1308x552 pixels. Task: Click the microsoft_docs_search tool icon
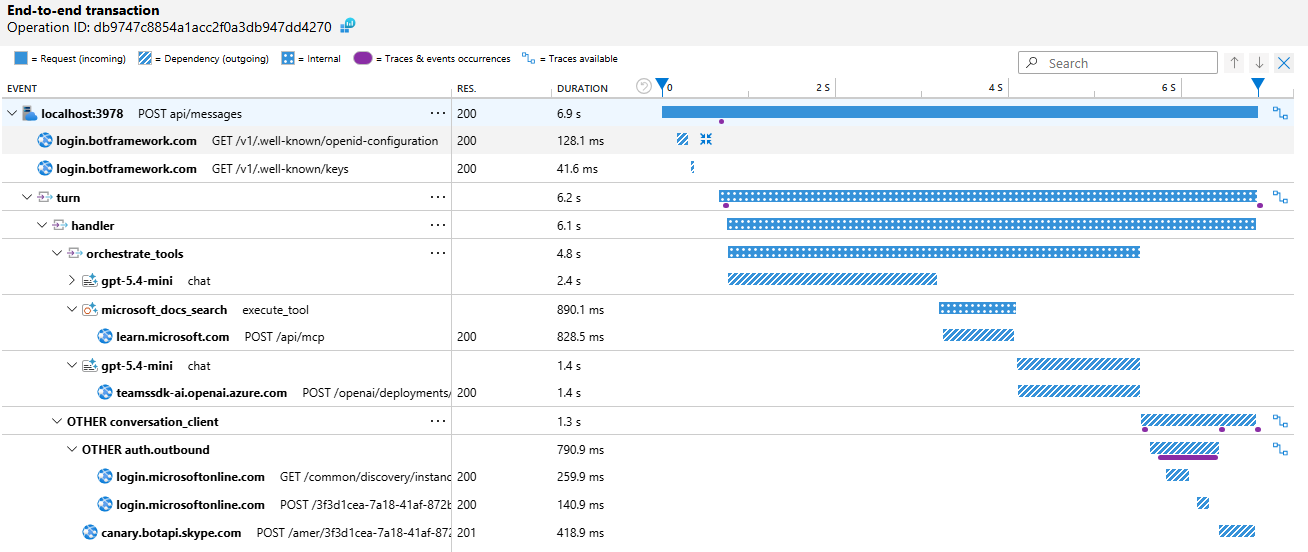(x=89, y=310)
